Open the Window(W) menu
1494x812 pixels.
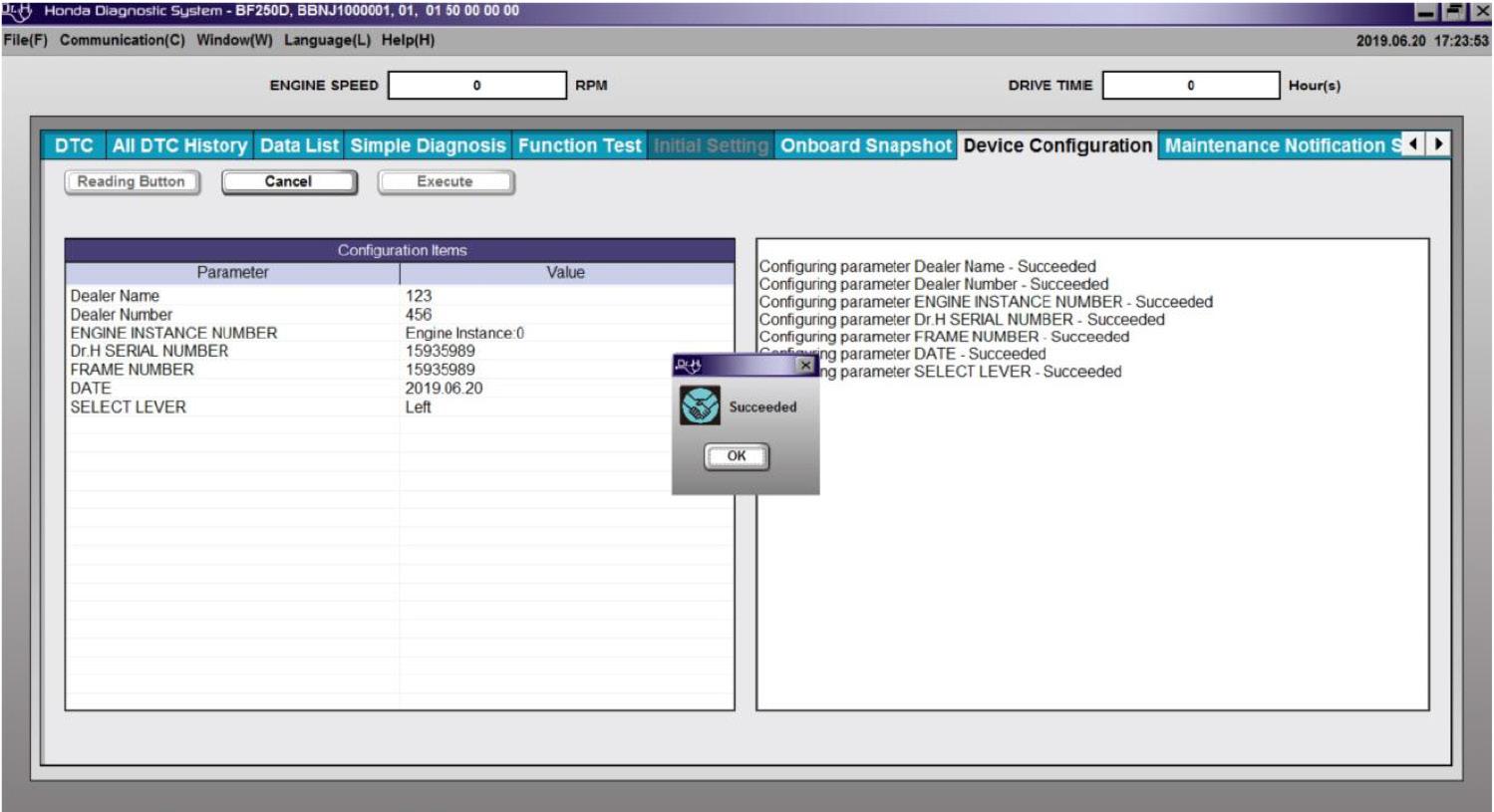coord(234,40)
